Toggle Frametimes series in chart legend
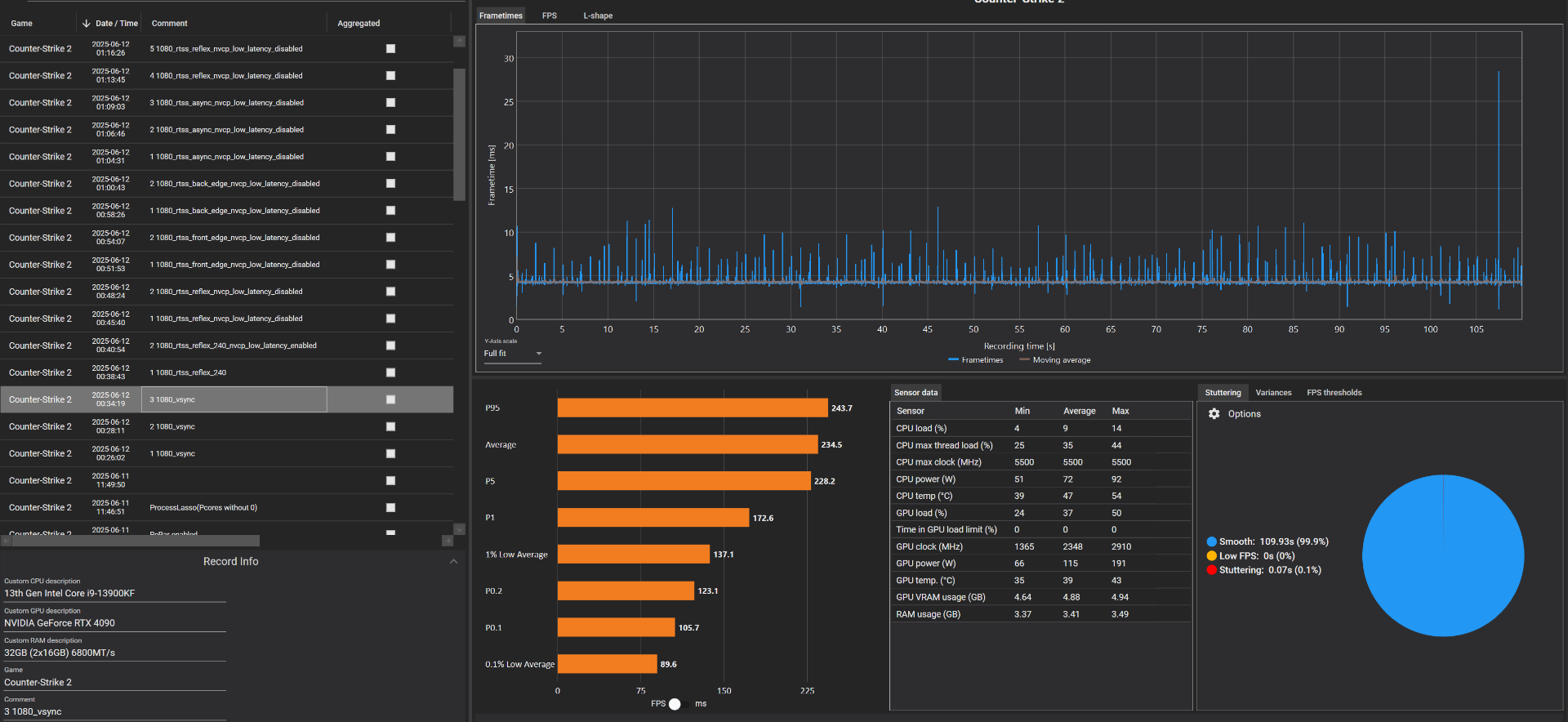Image resolution: width=1568 pixels, height=722 pixels. point(976,360)
